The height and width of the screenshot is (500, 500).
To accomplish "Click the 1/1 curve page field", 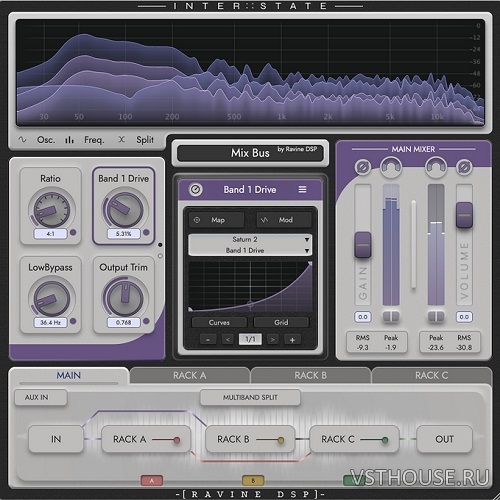I will [x=250, y=339].
